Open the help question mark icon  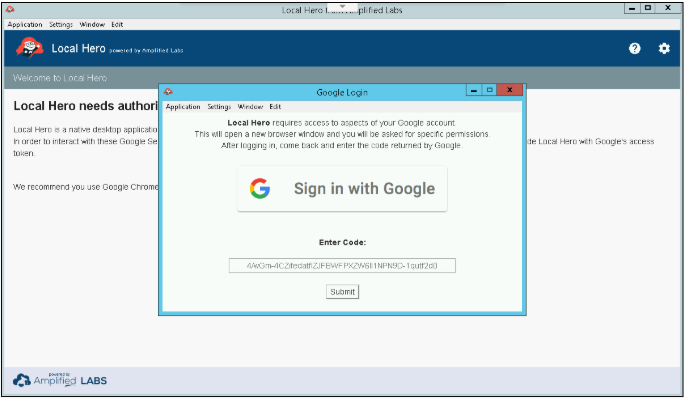(634, 48)
